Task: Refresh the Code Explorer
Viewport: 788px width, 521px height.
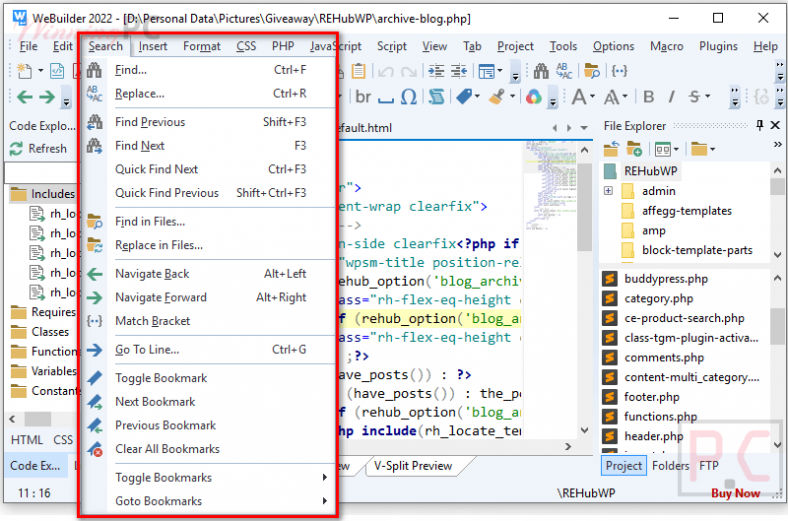Action: [x=38, y=149]
